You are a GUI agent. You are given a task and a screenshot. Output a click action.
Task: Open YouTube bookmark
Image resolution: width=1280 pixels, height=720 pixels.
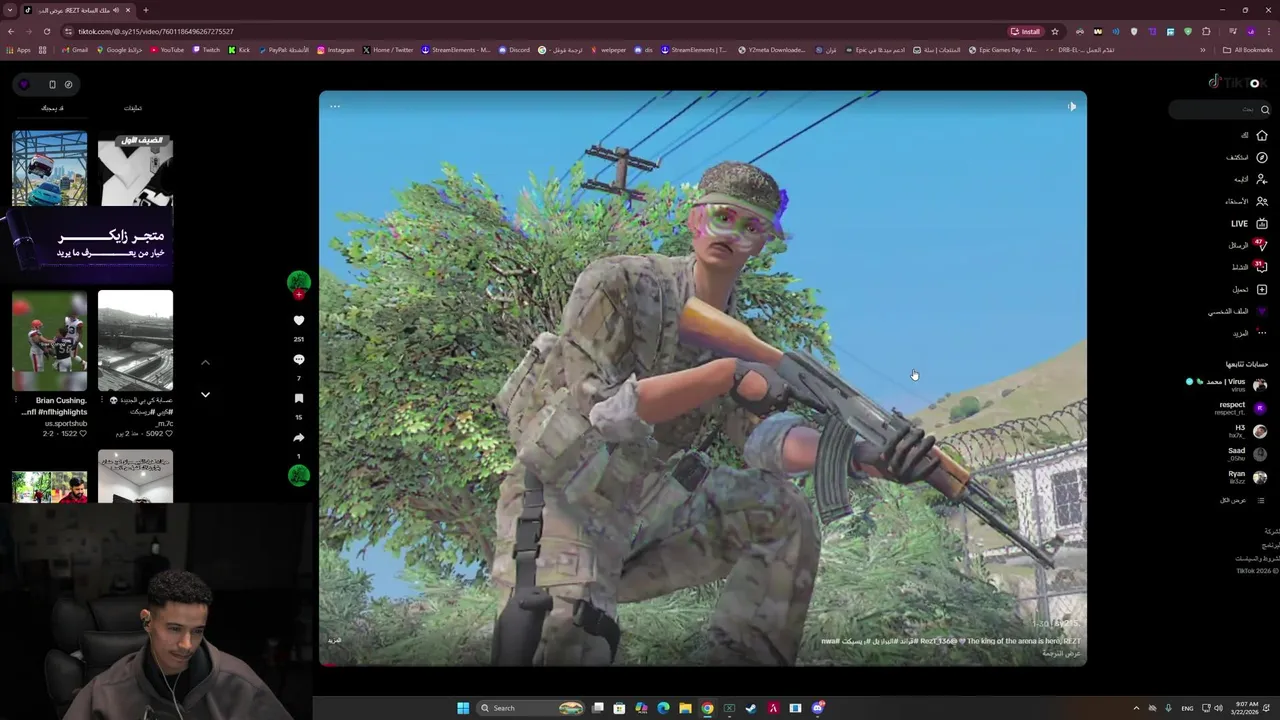[167, 50]
